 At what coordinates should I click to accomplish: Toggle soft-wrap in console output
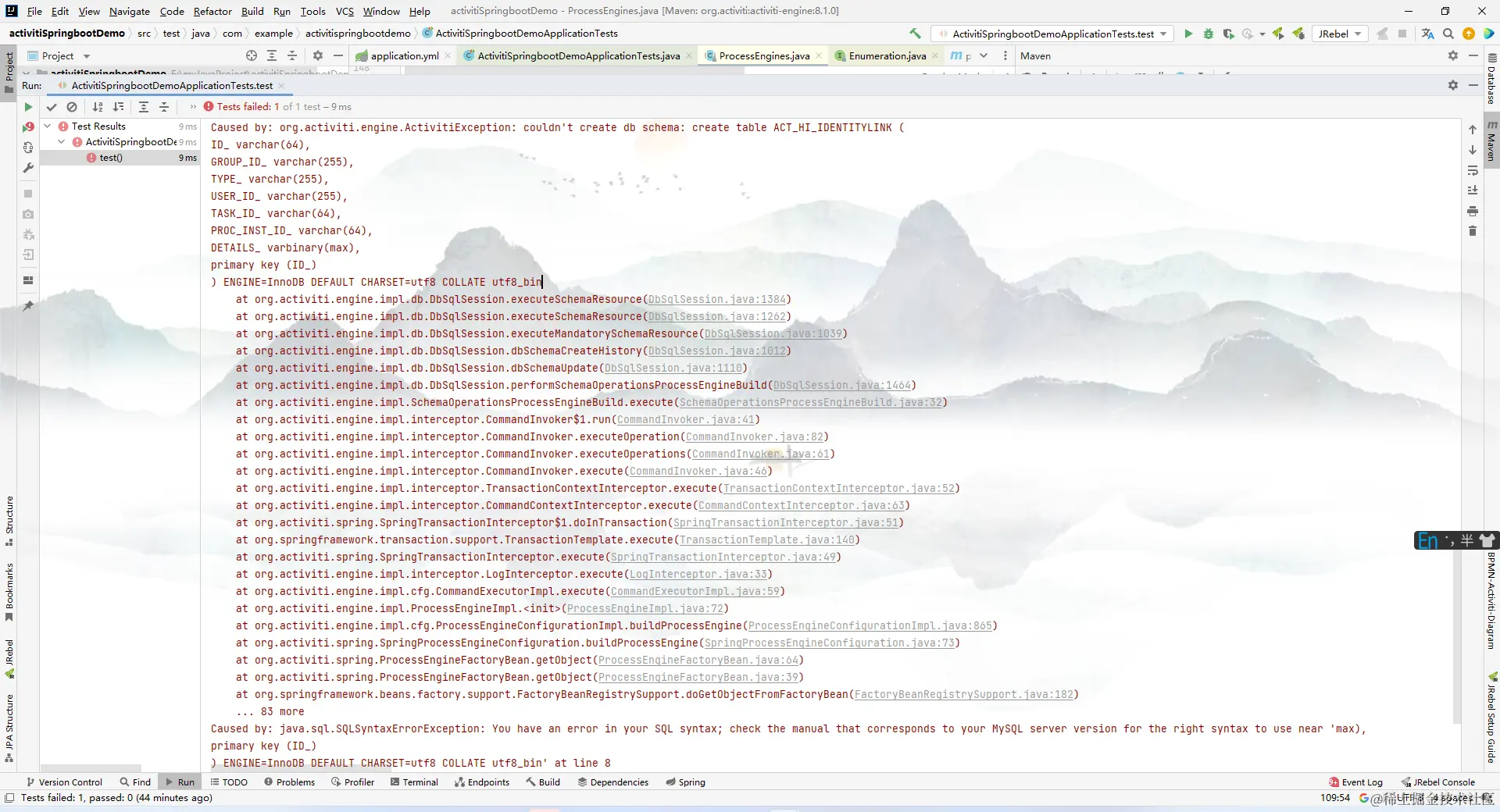click(x=1473, y=170)
